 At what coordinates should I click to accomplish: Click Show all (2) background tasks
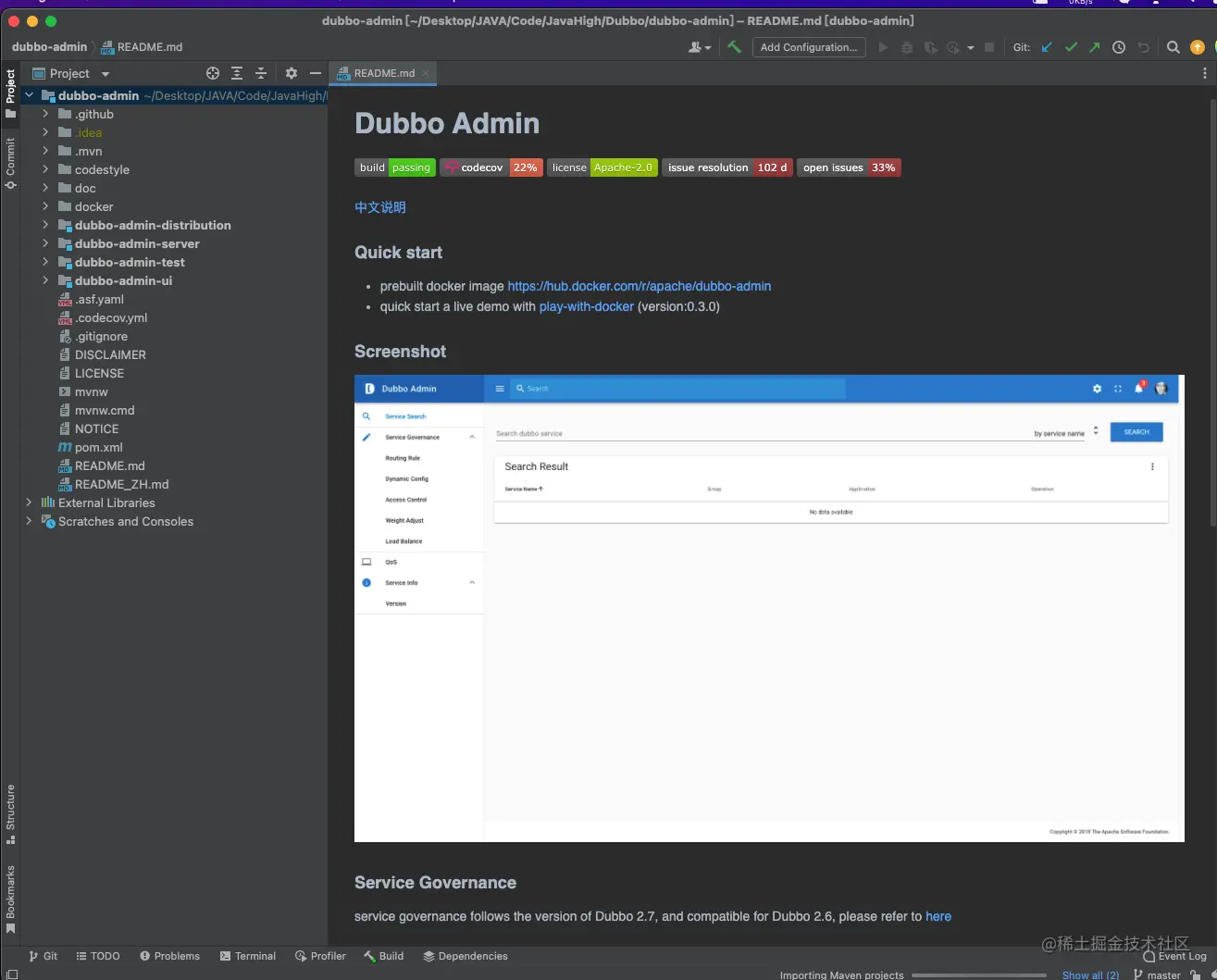click(1090, 974)
